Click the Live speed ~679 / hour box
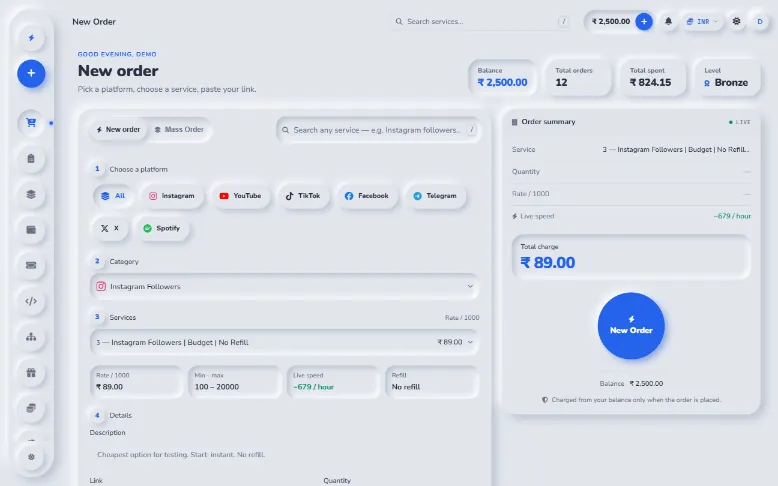The image size is (778, 486). click(333, 382)
